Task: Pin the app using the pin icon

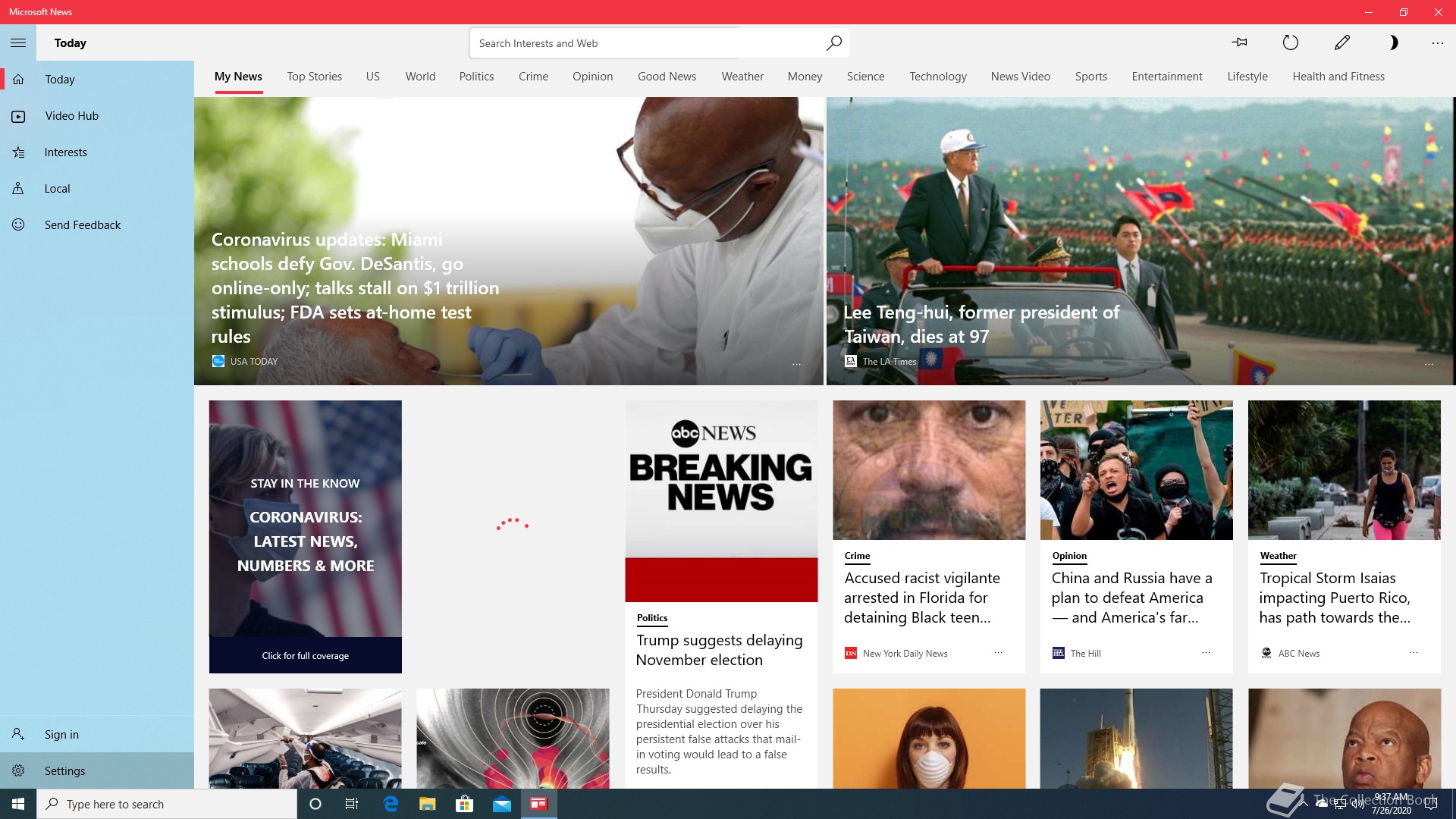Action: coord(1240,42)
